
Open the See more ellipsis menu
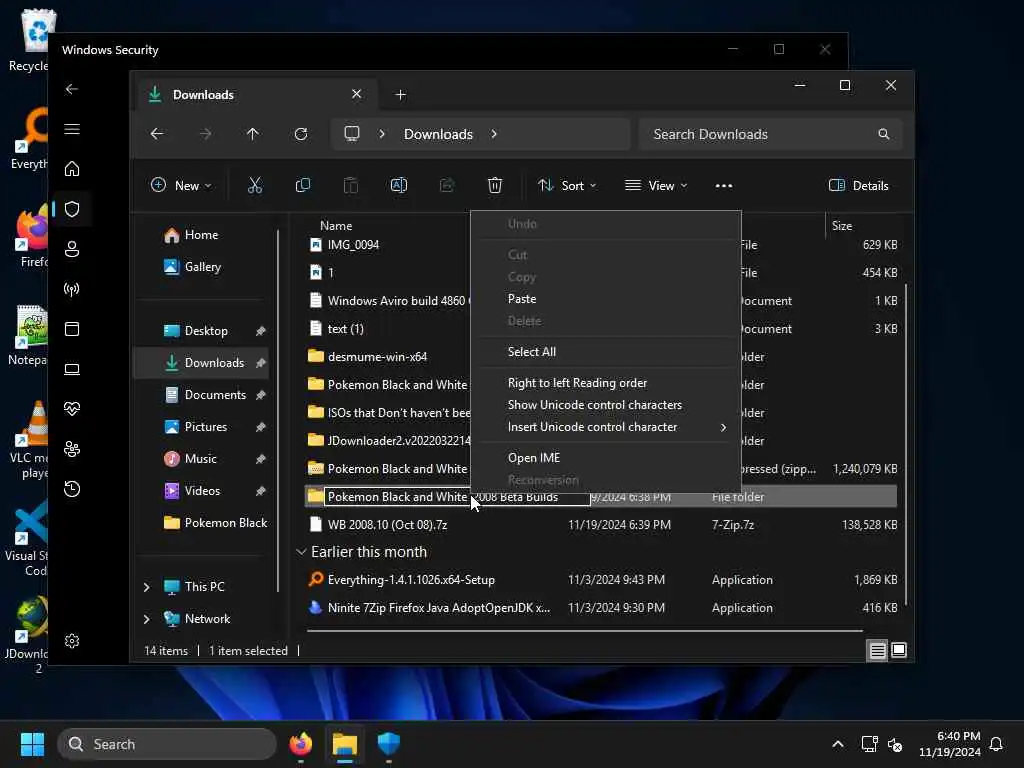coord(724,185)
